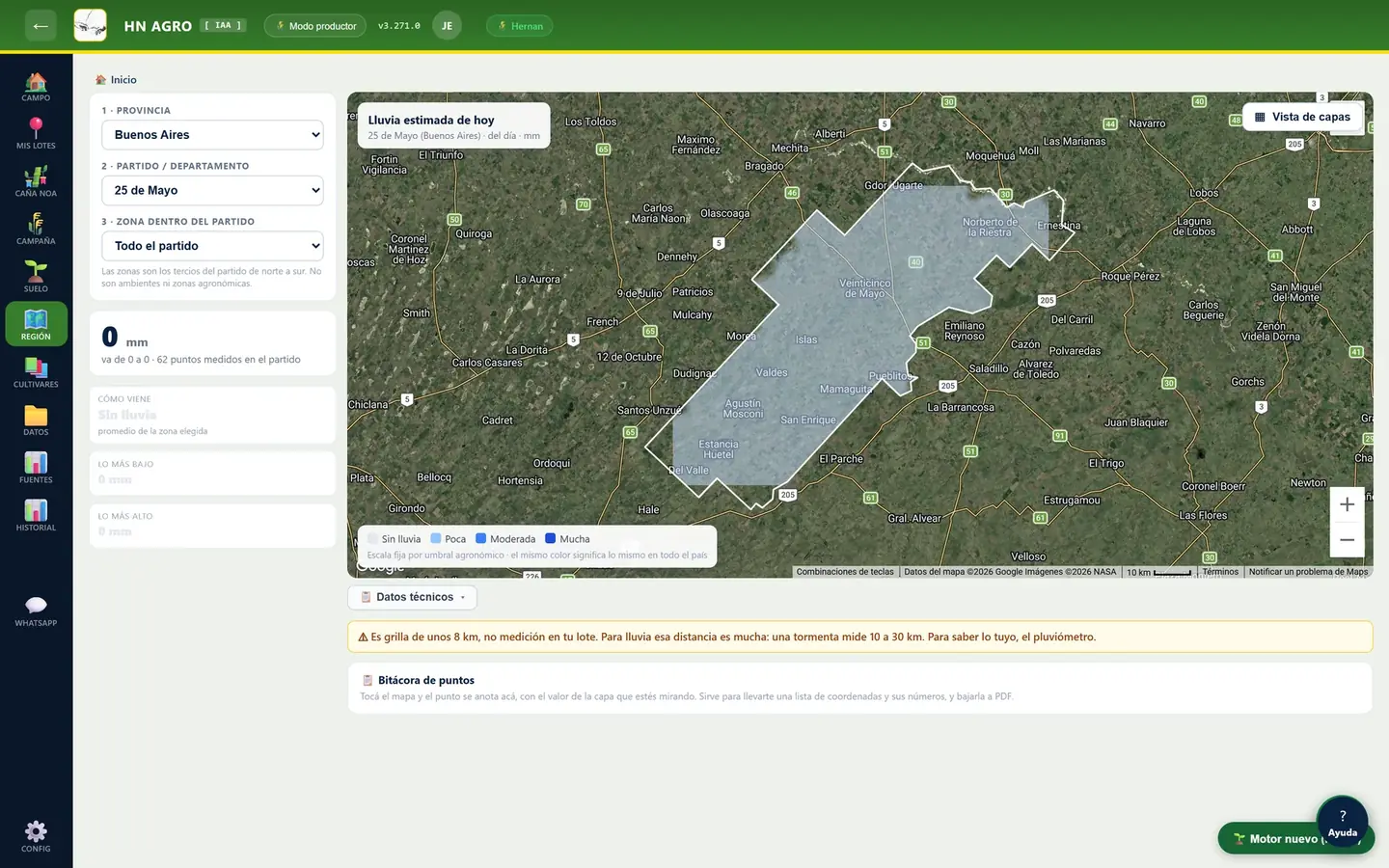
Task: Toggle Modo productor in the header
Action: [x=315, y=26]
